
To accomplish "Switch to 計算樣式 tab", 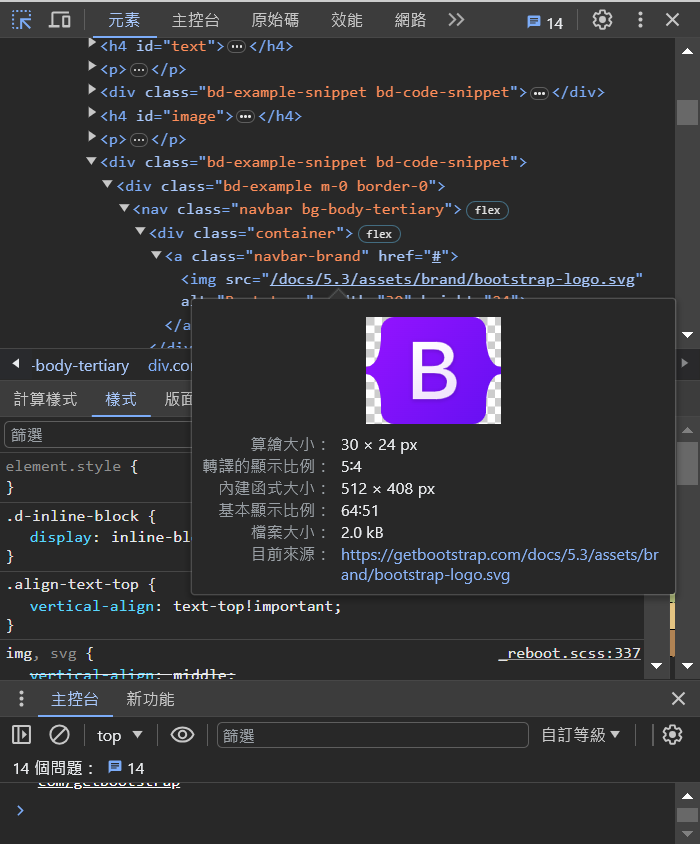I will (45, 399).
